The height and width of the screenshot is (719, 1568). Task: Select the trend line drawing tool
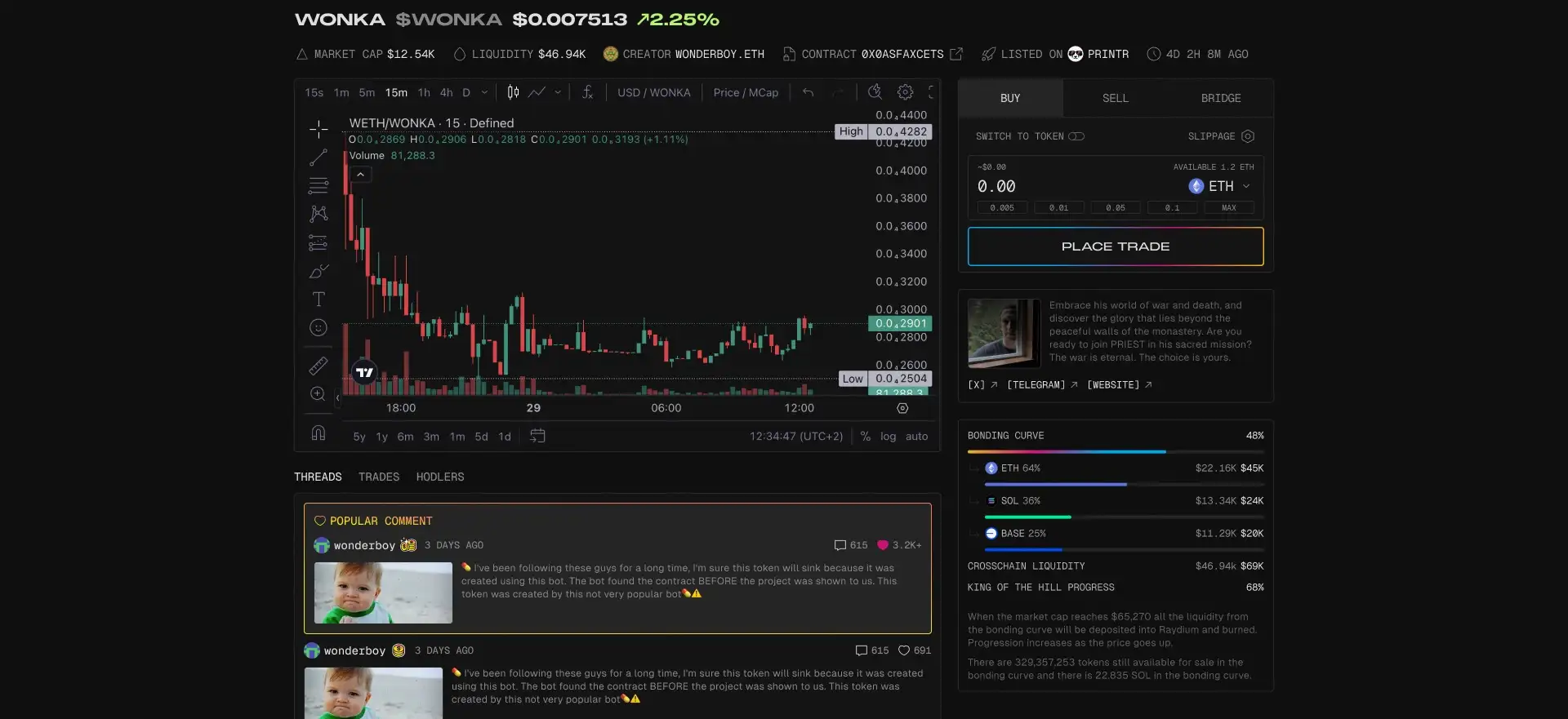coord(318,158)
